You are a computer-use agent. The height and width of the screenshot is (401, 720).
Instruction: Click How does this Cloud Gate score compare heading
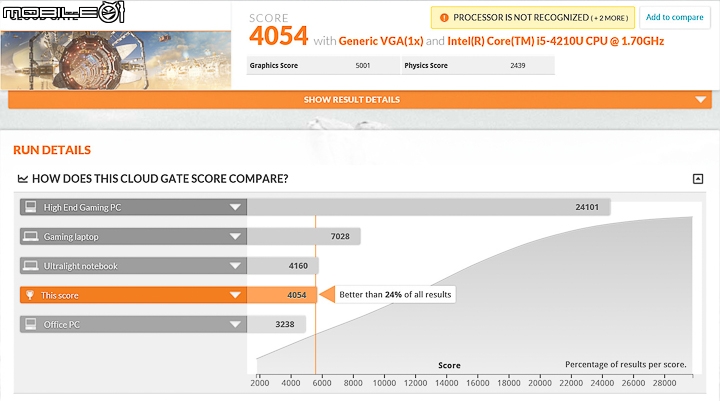(x=160, y=179)
